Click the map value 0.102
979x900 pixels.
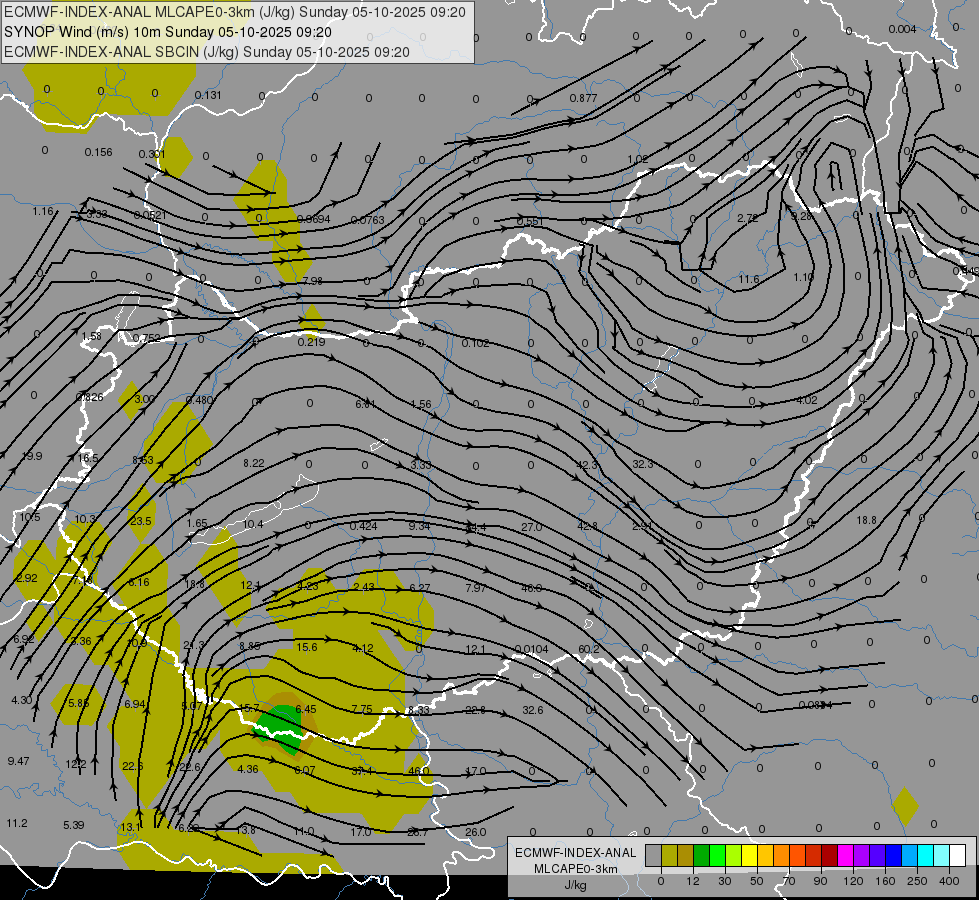click(x=476, y=343)
